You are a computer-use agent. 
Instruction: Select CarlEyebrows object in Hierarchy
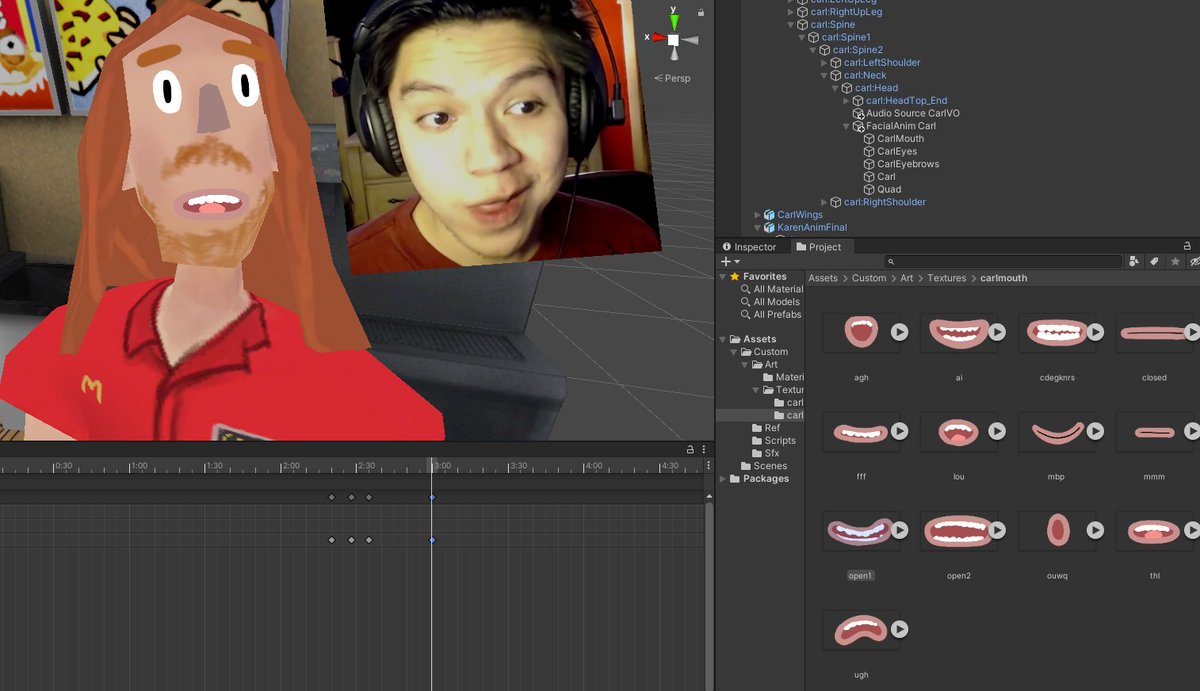[x=900, y=164]
